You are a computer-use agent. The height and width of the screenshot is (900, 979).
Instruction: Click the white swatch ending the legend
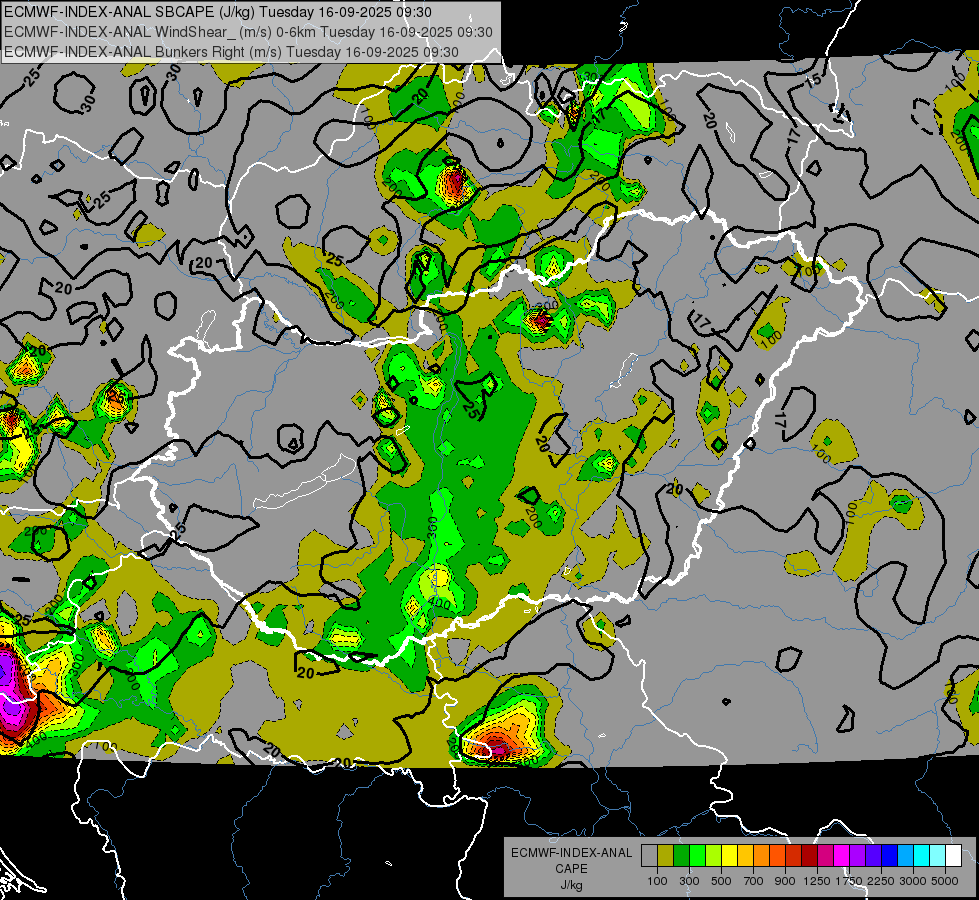click(x=953, y=855)
